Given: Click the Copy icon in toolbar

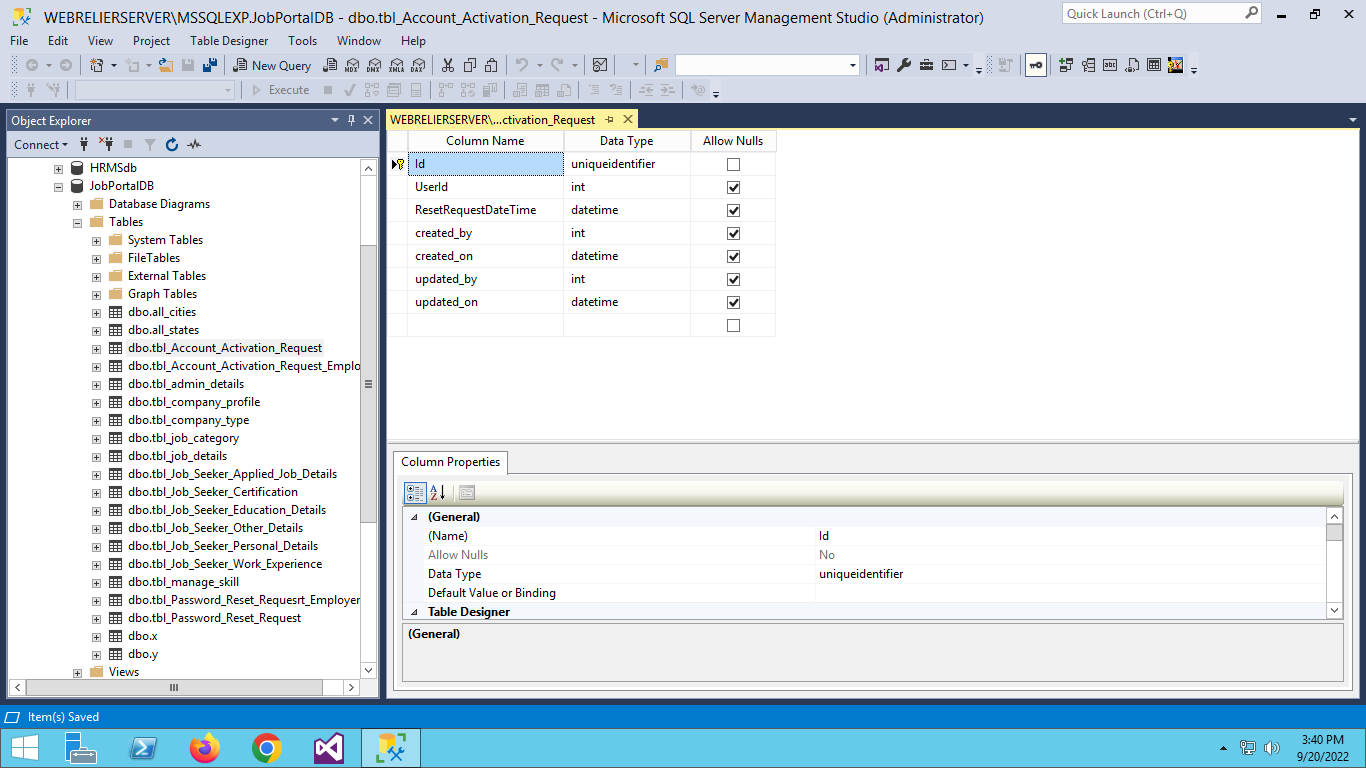Looking at the screenshot, I should tap(469, 65).
